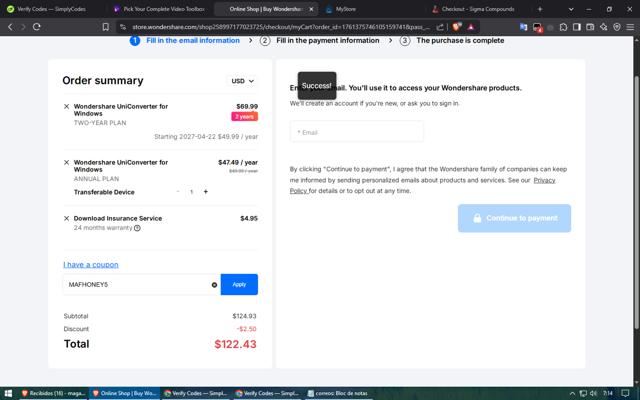Click the browser address bar URL

281,27
